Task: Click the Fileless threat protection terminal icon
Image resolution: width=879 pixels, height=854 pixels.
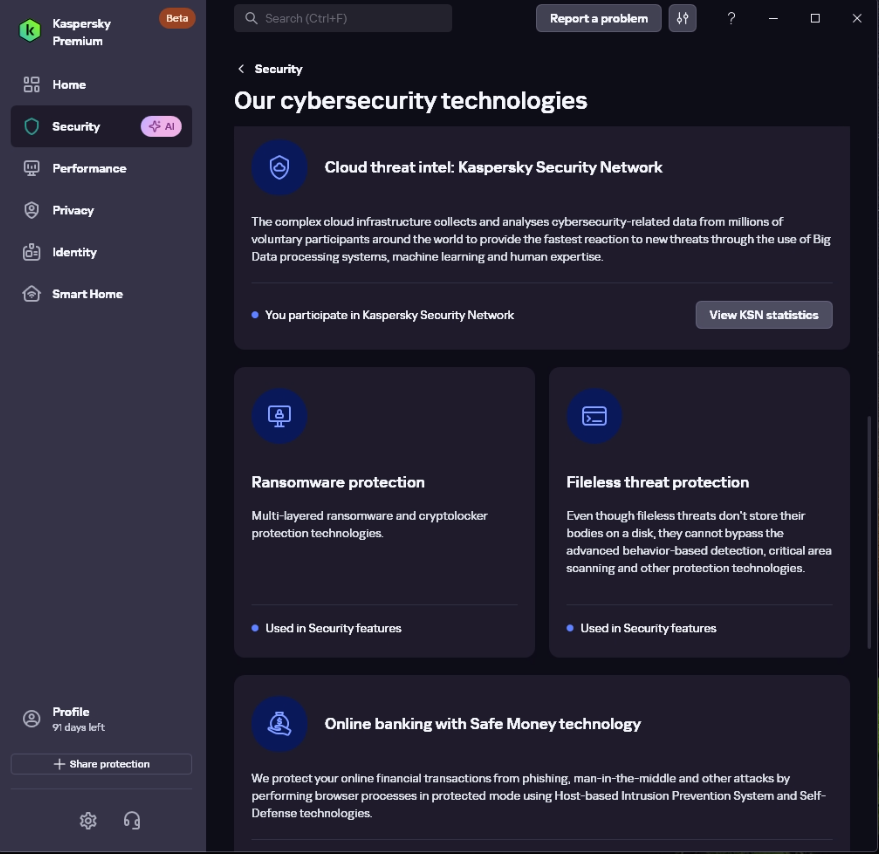Action: 594,416
